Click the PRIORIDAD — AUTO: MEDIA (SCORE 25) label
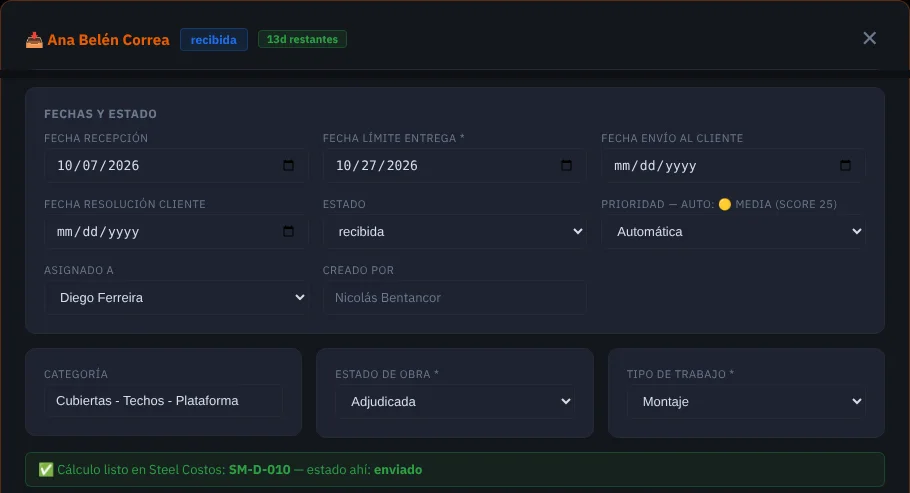 click(719, 204)
